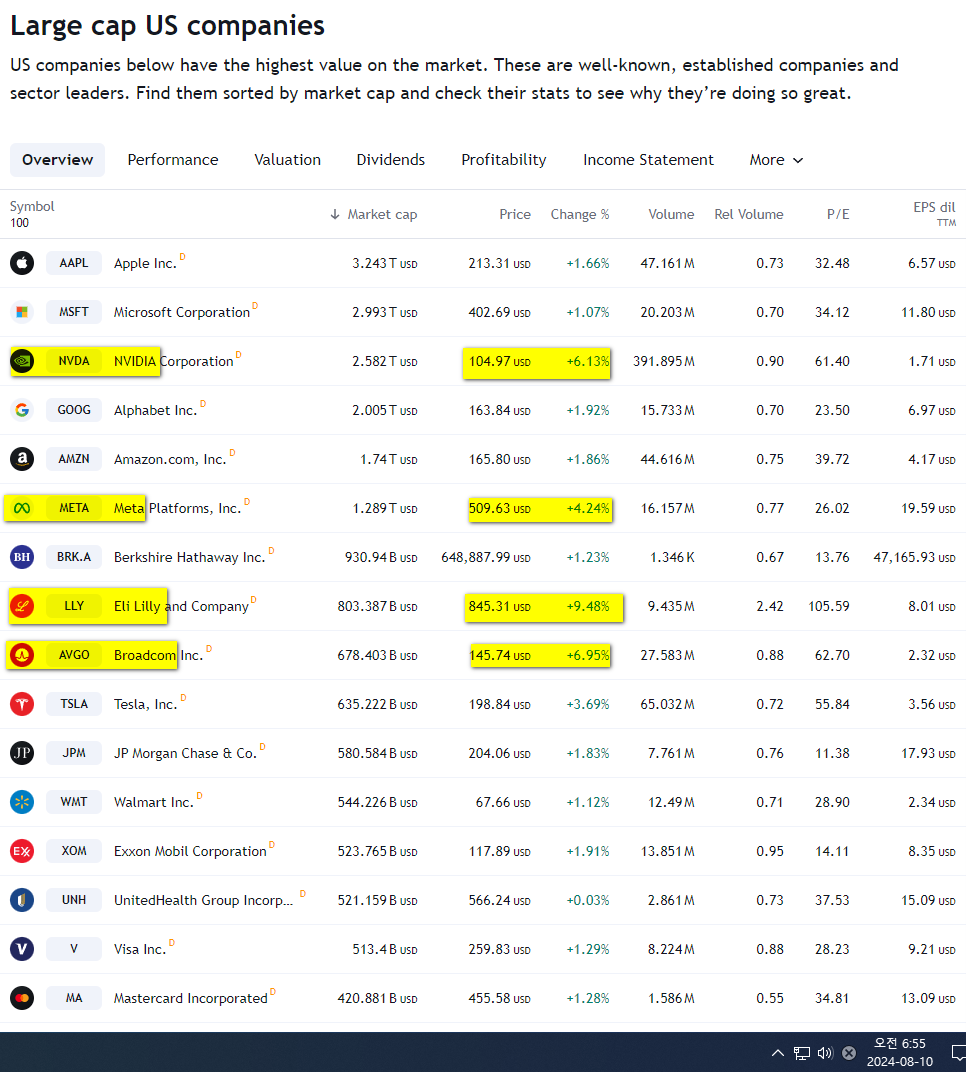Open the NVDA ticker symbol button
The height and width of the screenshot is (1072, 966).
(74, 361)
